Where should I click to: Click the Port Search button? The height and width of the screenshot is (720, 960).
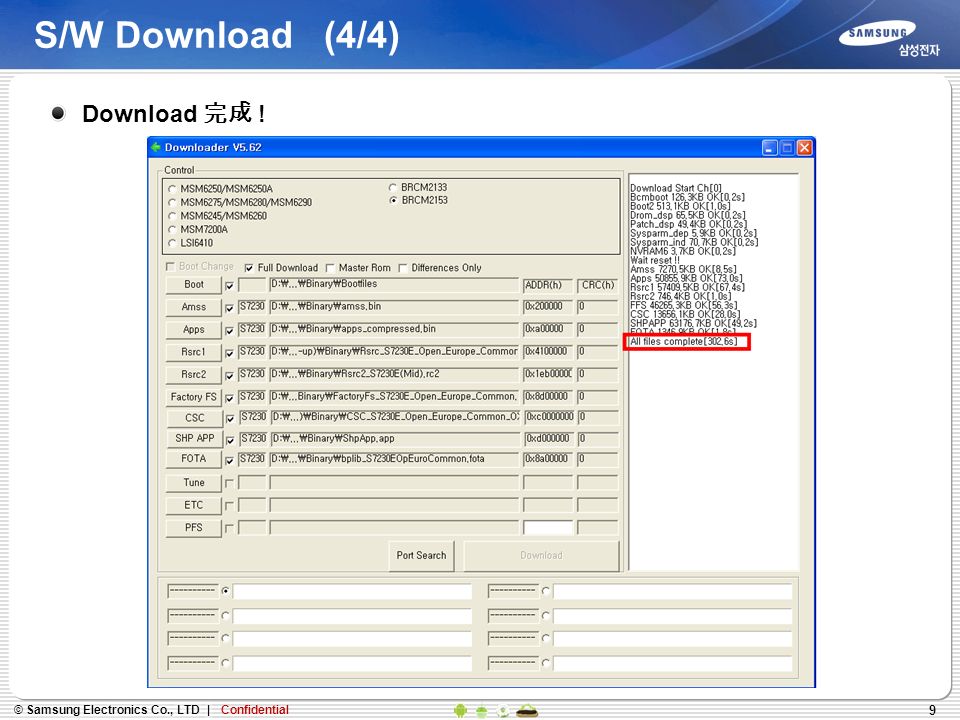pyautogui.click(x=421, y=556)
